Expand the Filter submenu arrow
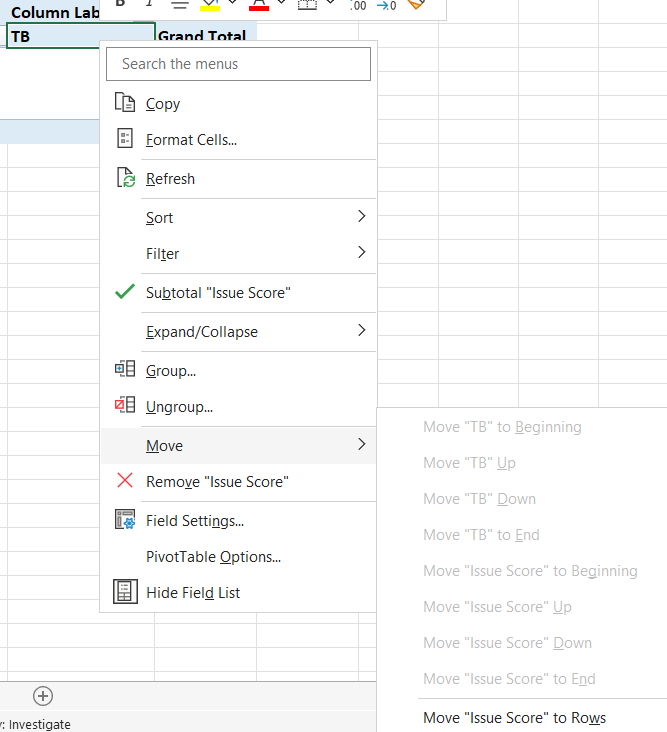667x732 pixels. click(361, 252)
